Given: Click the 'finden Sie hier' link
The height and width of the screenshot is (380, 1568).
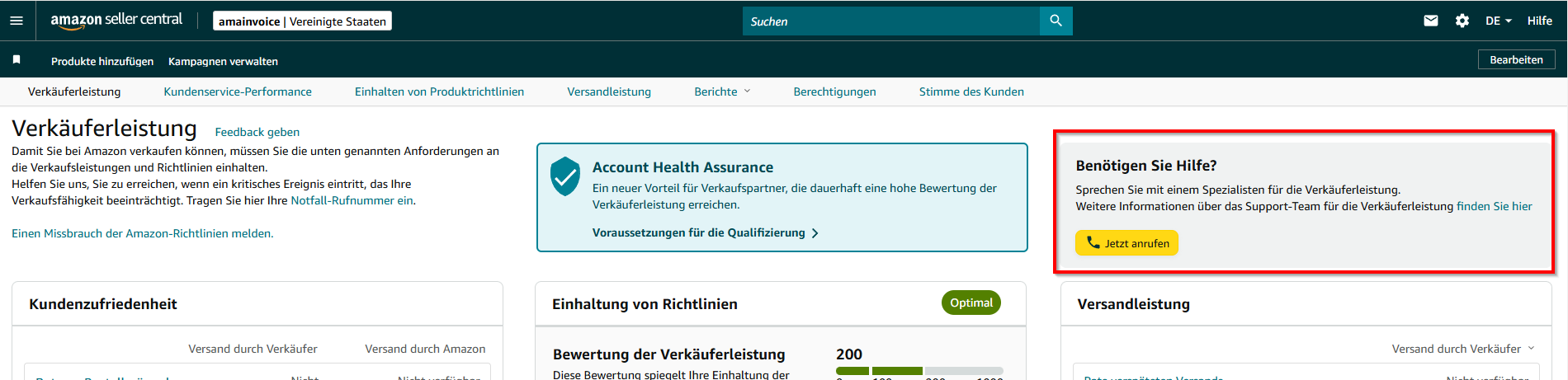Looking at the screenshot, I should pyautogui.click(x=1494, y=206).
